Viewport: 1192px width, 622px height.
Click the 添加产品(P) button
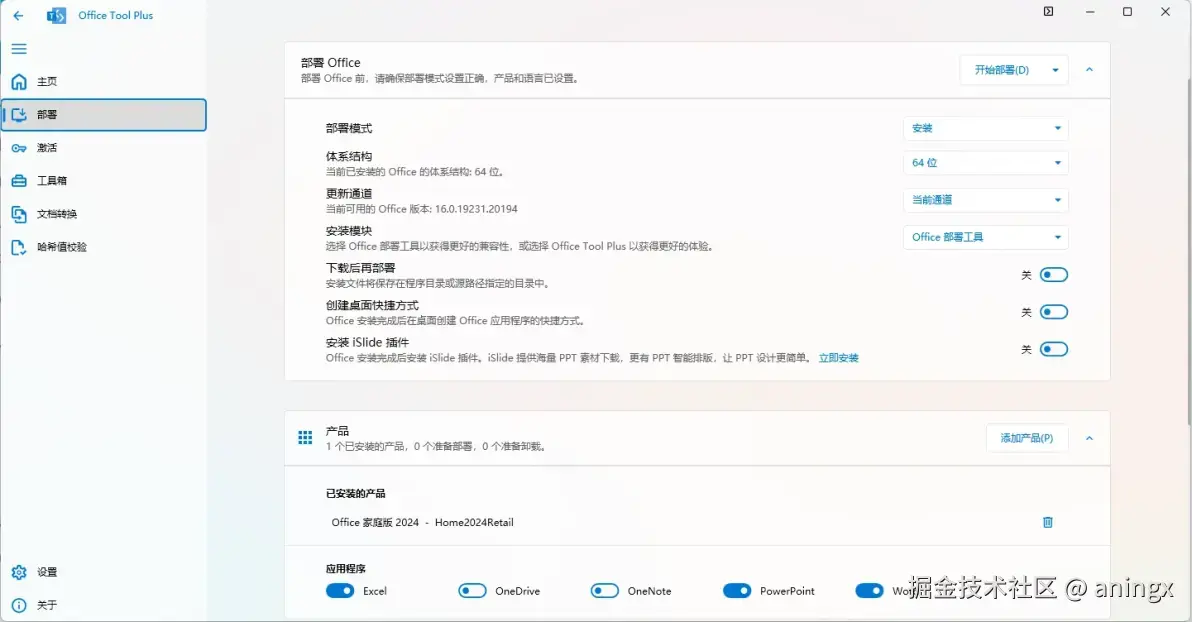1026,438
